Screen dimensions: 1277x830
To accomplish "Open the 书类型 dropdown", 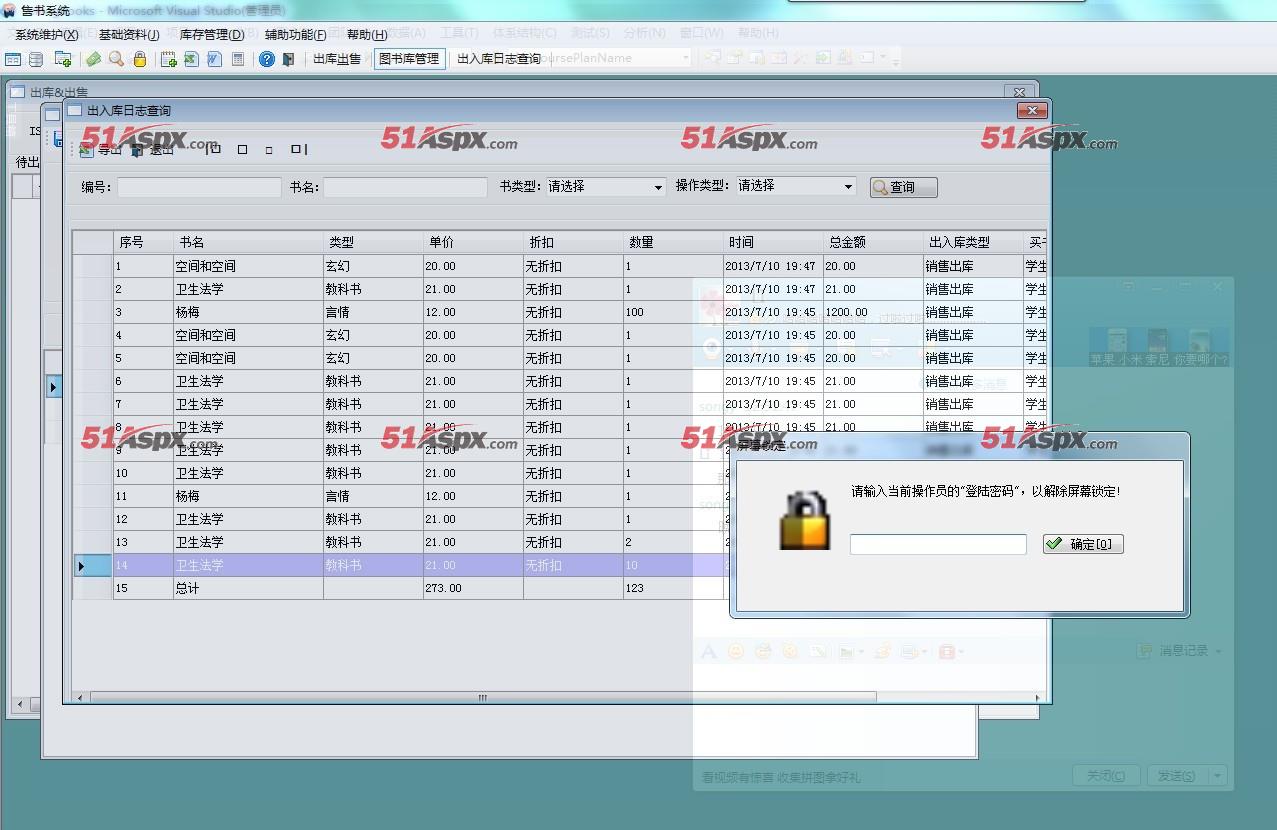I will [657, 187].
